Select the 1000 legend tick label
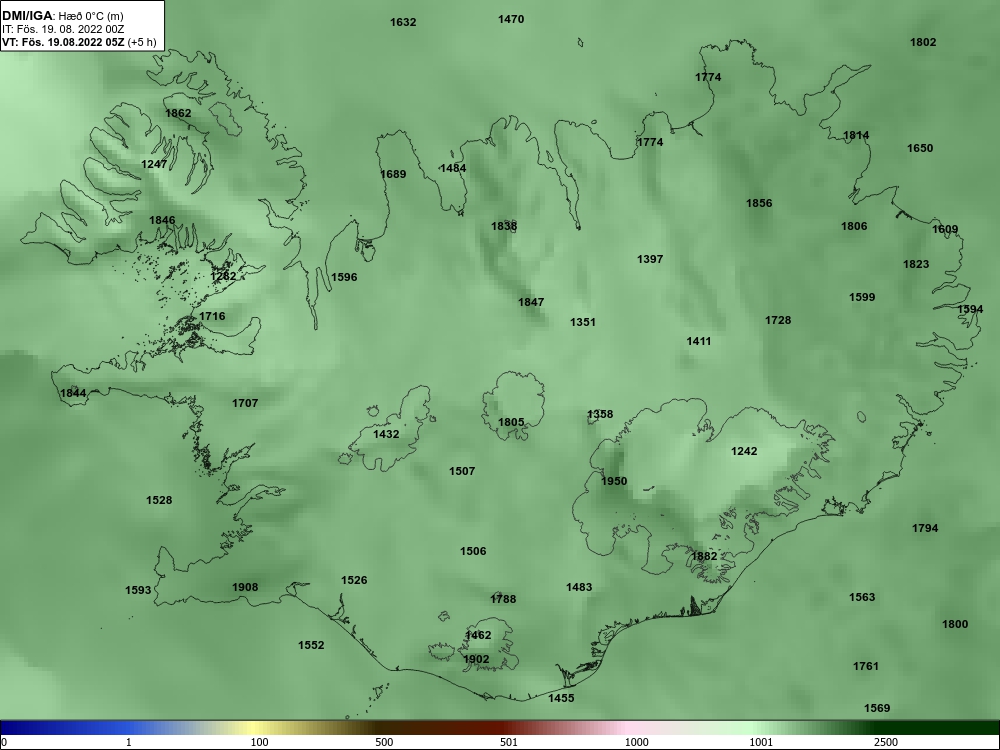 click(636, 742)
